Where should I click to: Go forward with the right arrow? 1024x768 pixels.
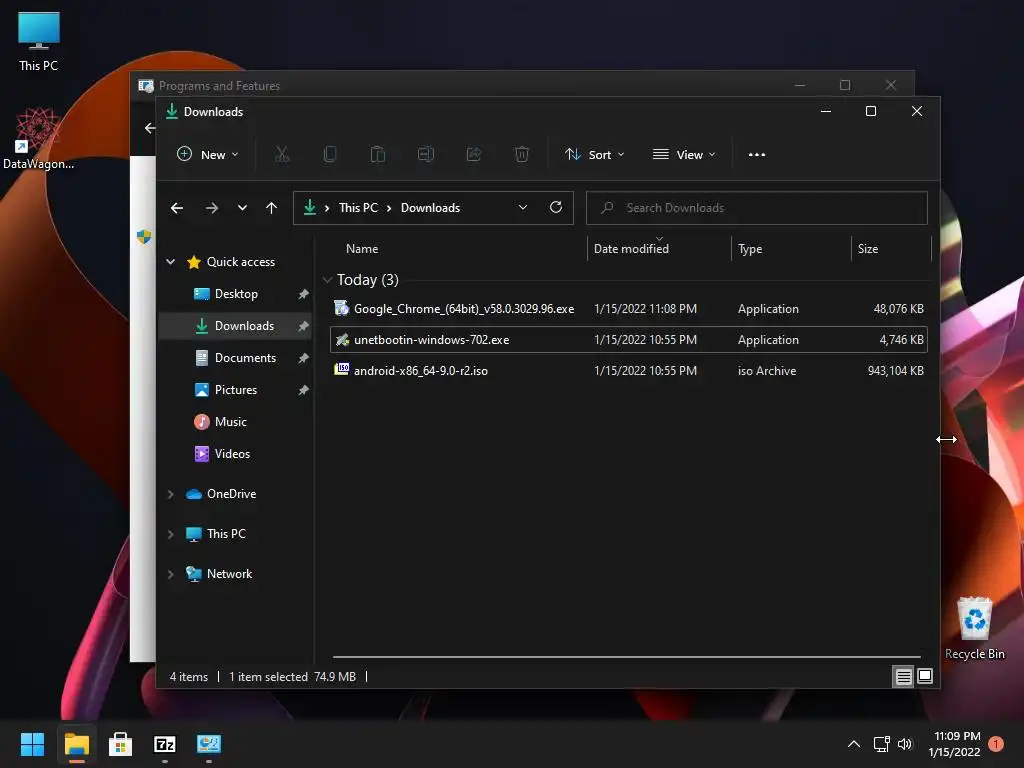coord(212,208)
